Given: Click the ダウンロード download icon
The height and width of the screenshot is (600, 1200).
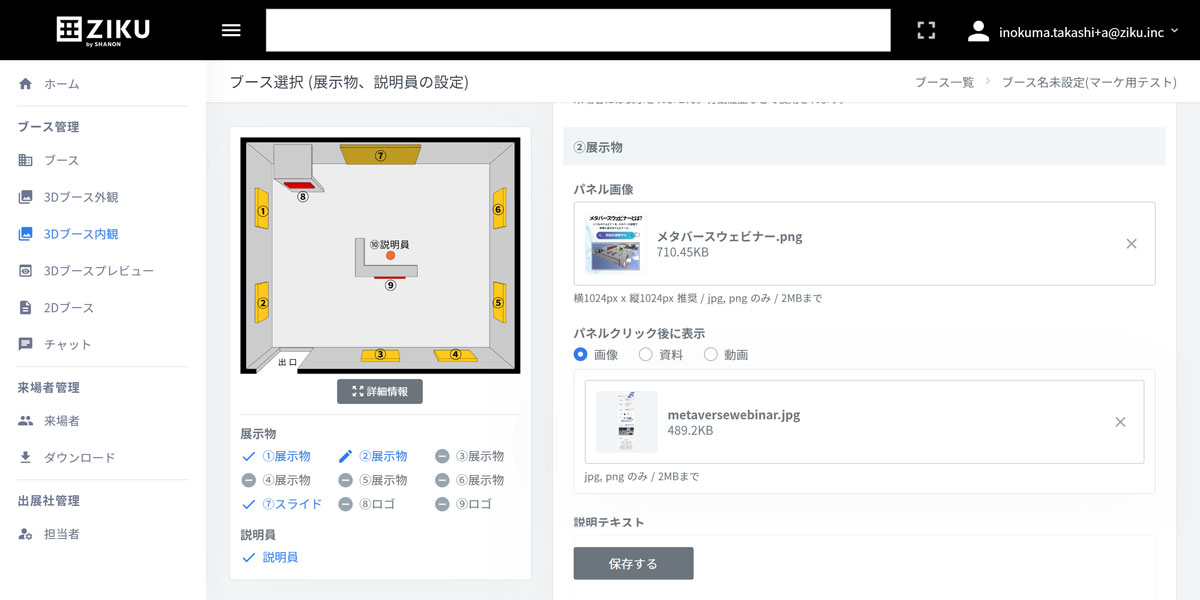Looking at the screenshot, I should pos(26,457).
